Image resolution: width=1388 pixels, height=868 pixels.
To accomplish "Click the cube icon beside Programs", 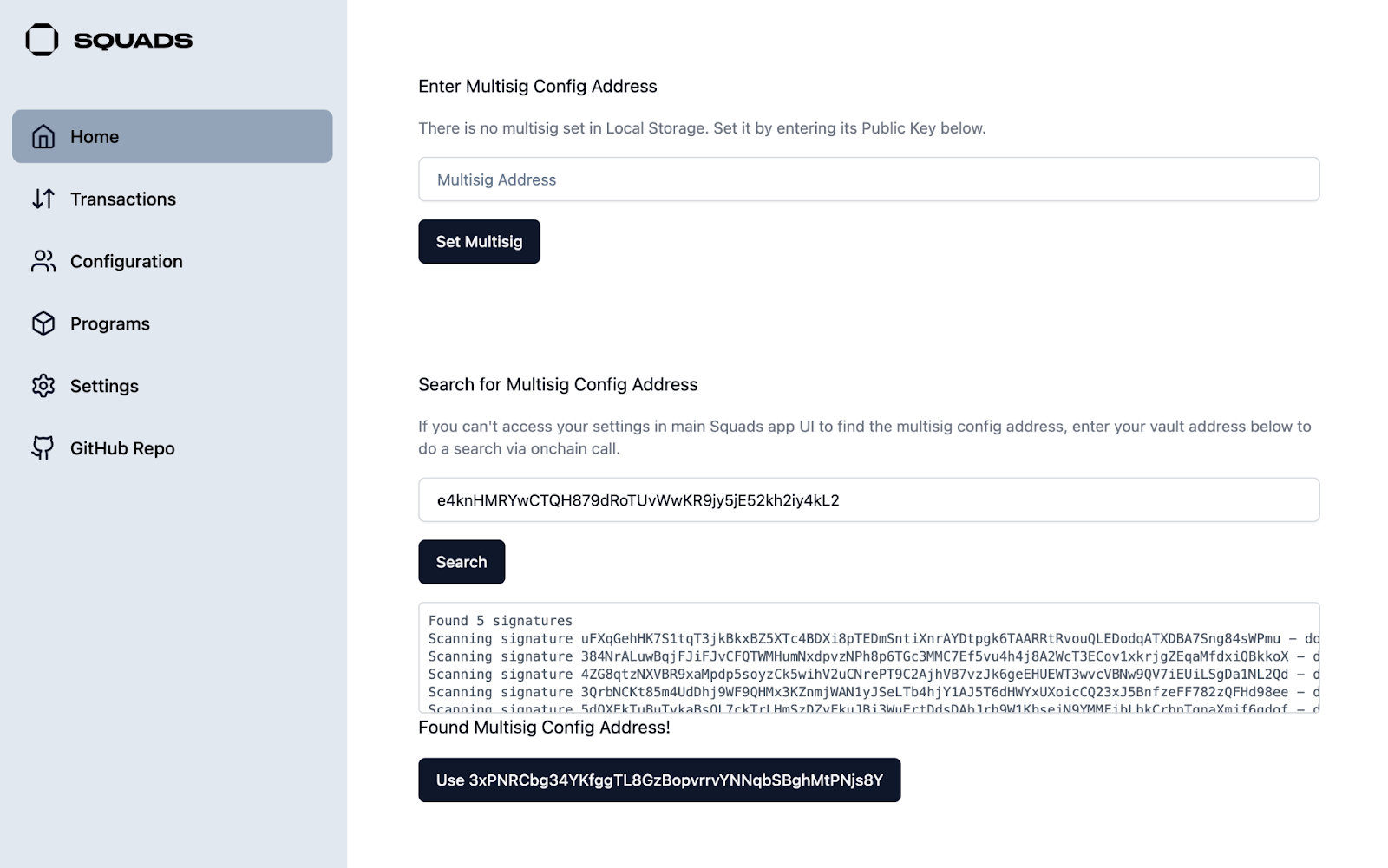I will [x=43, y=323].
